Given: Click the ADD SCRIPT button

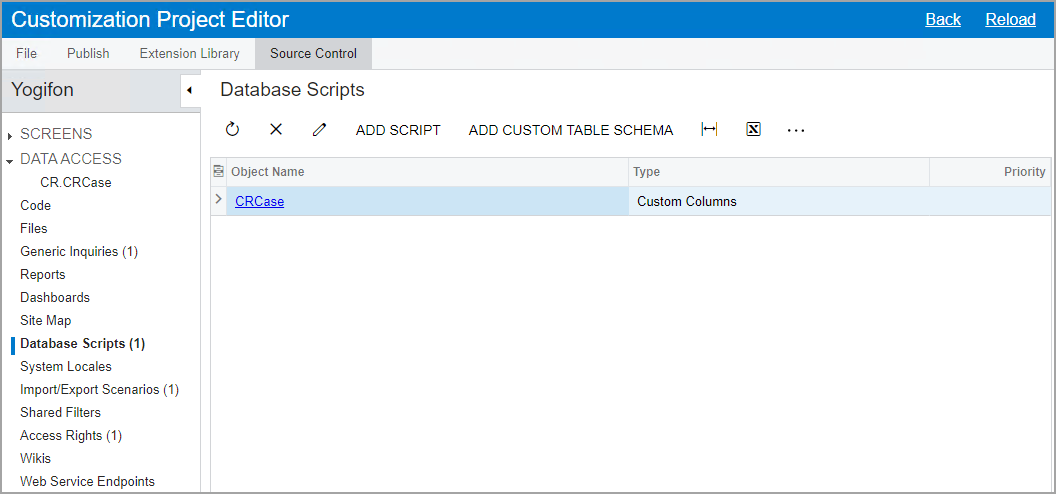Looking at the screenshot, I should pos(398,130).
